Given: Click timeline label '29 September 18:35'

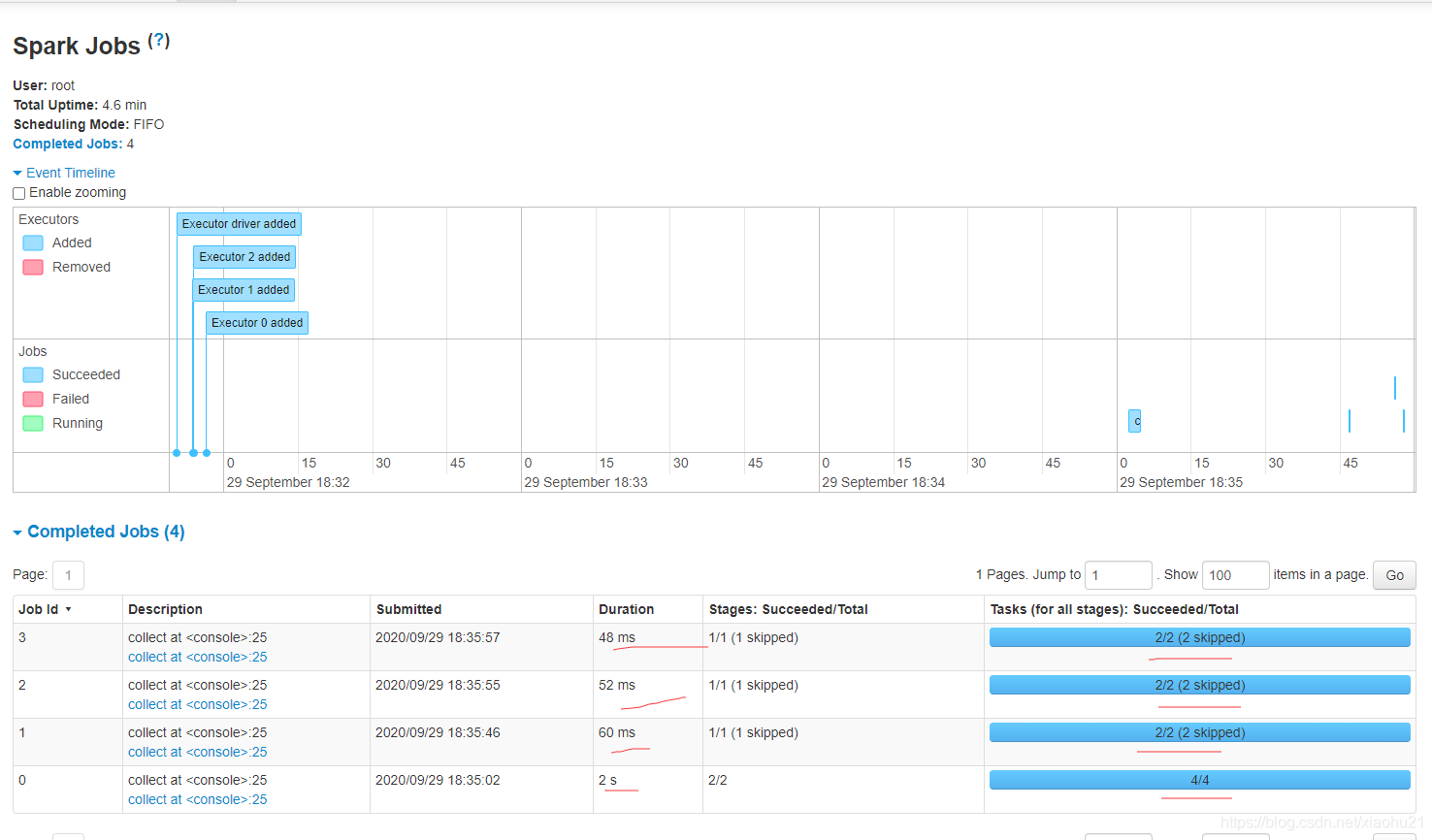Looking at the screenshot, I should (1181, 482).
